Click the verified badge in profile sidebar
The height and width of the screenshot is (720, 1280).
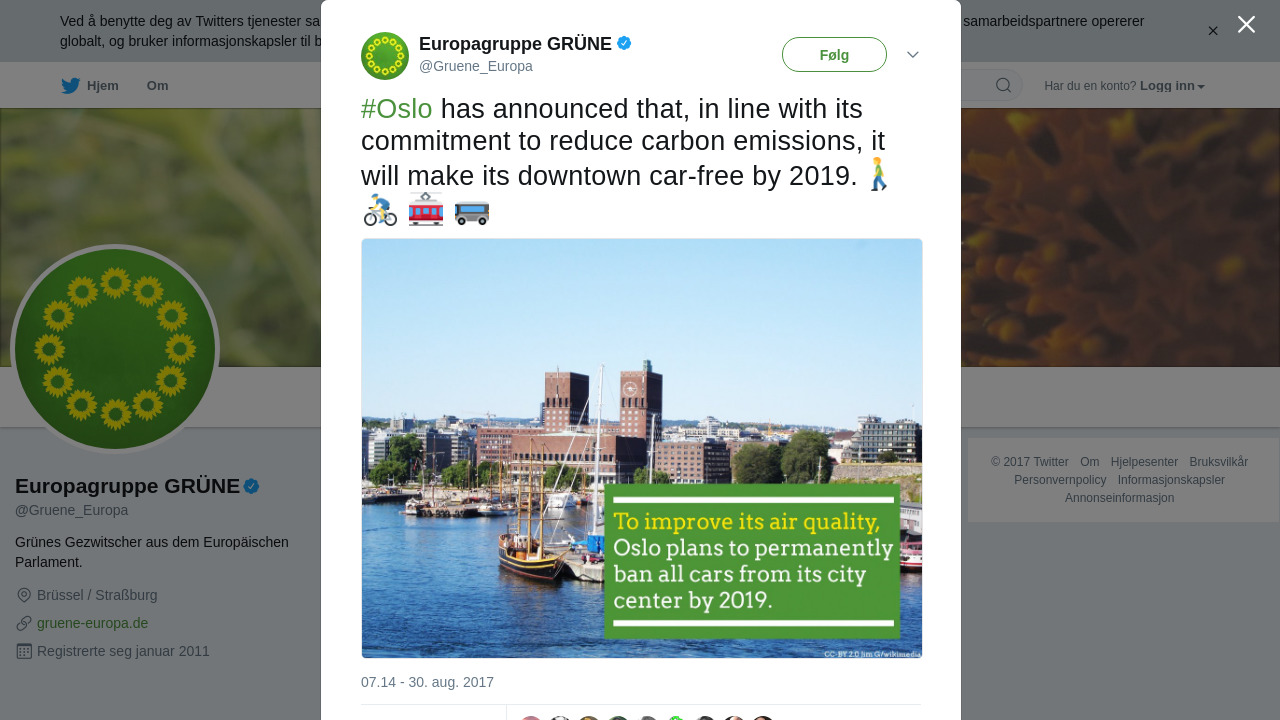(x=251, y=486)
